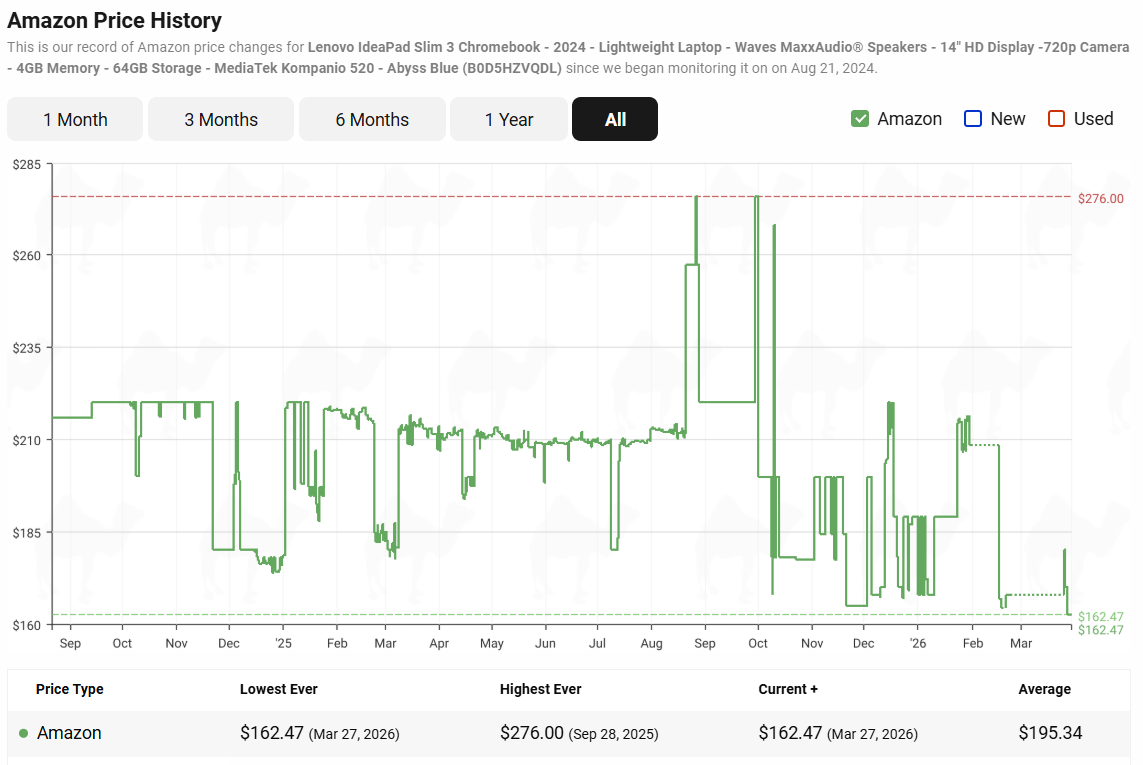The width and height of the screenshot is (1143, 765).
Task: Click the green dot beside Amazon row
Action: tap(23, 733)
